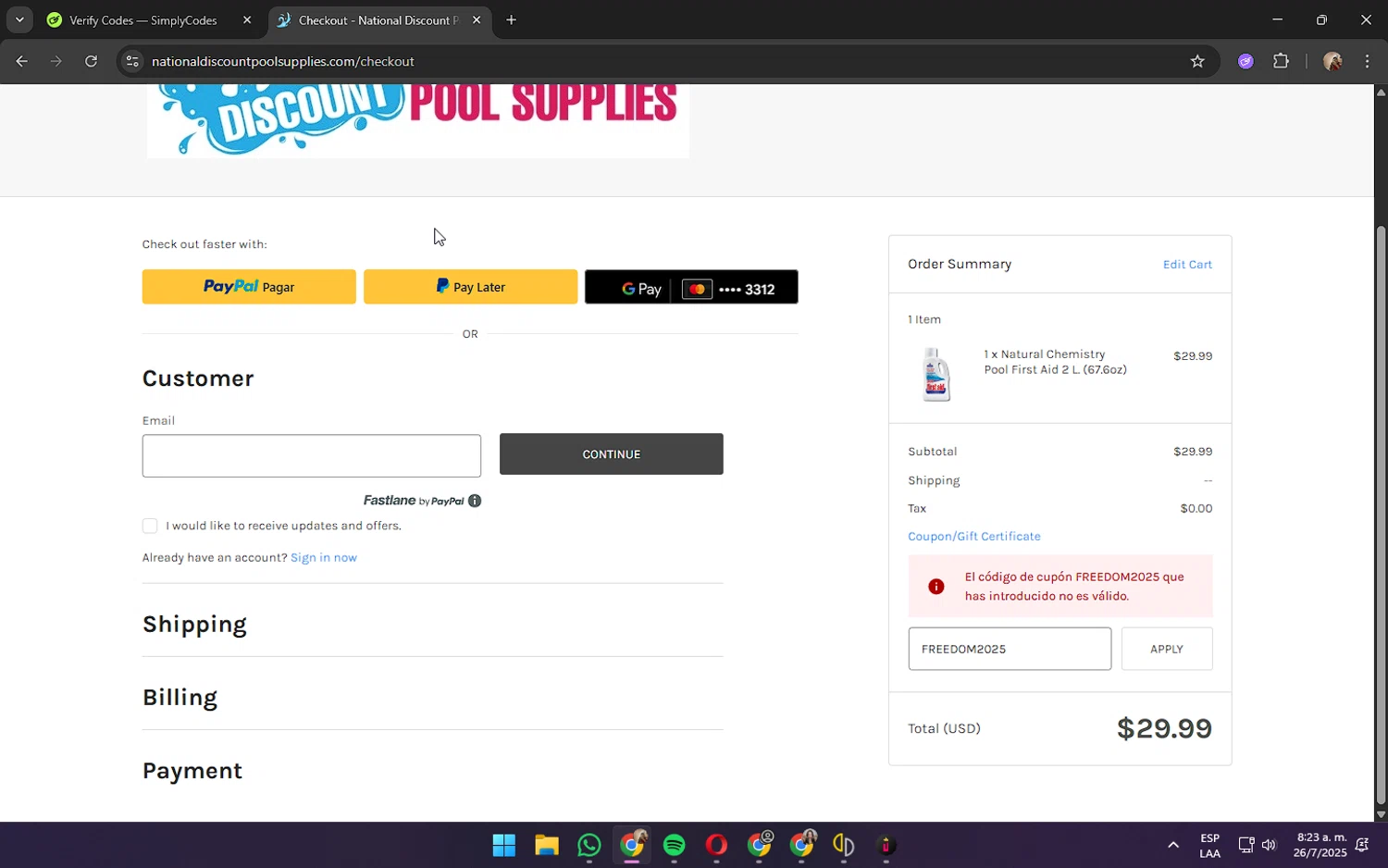Open WhatsApp from the taskbar
Screen dimensions: 1388x868
pyautogui.click(x=589, y=845)
